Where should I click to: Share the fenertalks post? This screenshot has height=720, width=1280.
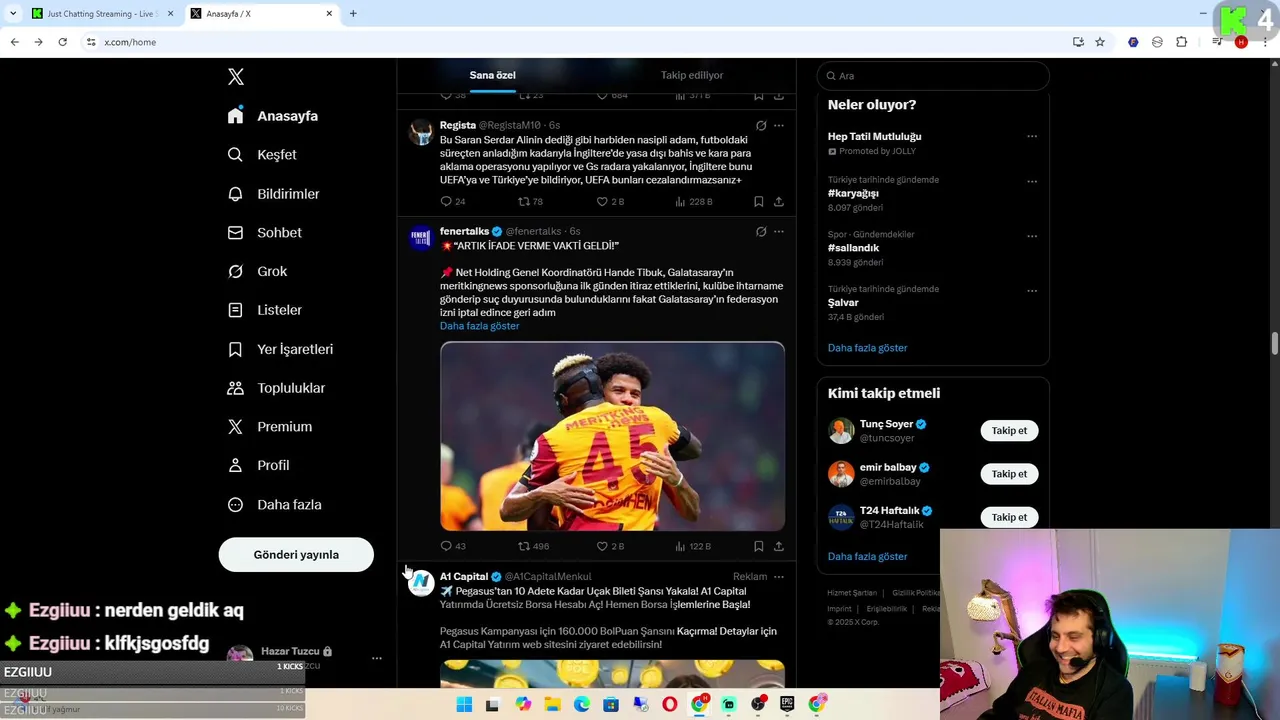778,546
